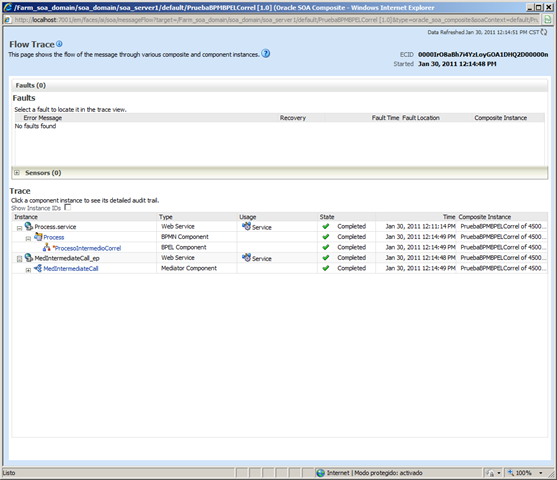Click the browser address bar URL

[276, 20]
